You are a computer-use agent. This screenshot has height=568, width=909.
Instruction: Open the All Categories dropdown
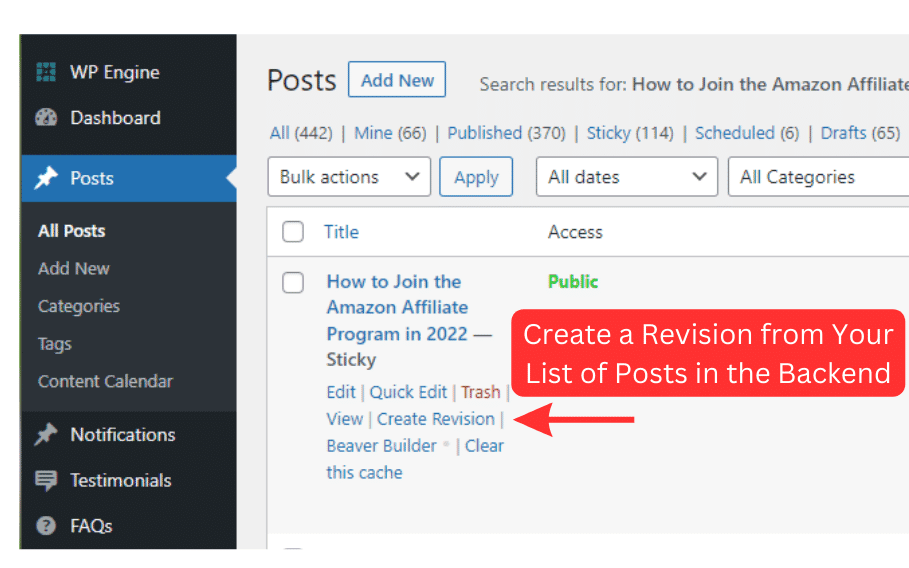[819, 177]
